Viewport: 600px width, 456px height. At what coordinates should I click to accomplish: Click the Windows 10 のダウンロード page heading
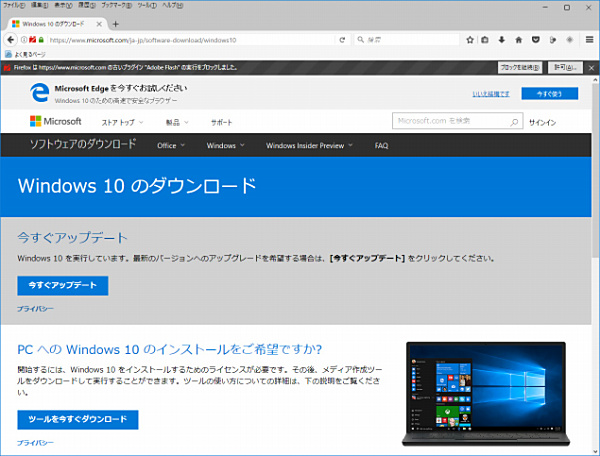coord(137,186)
